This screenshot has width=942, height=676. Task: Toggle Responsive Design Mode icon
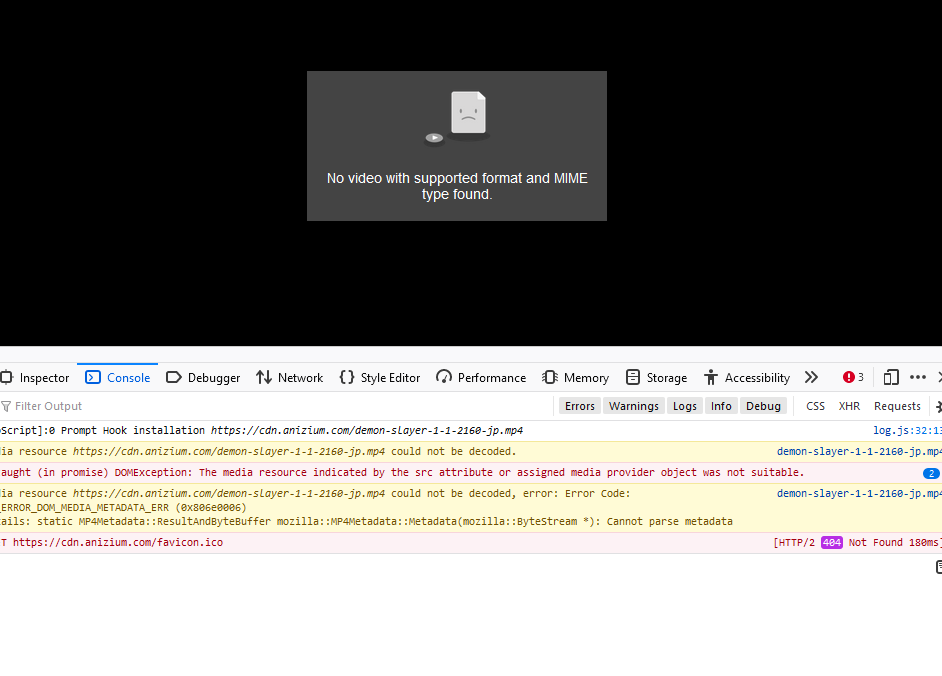[891, 377]
